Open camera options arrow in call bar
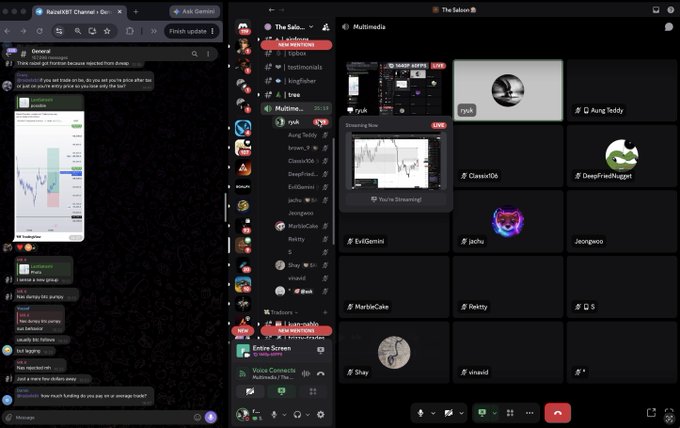 coord(461,413)
